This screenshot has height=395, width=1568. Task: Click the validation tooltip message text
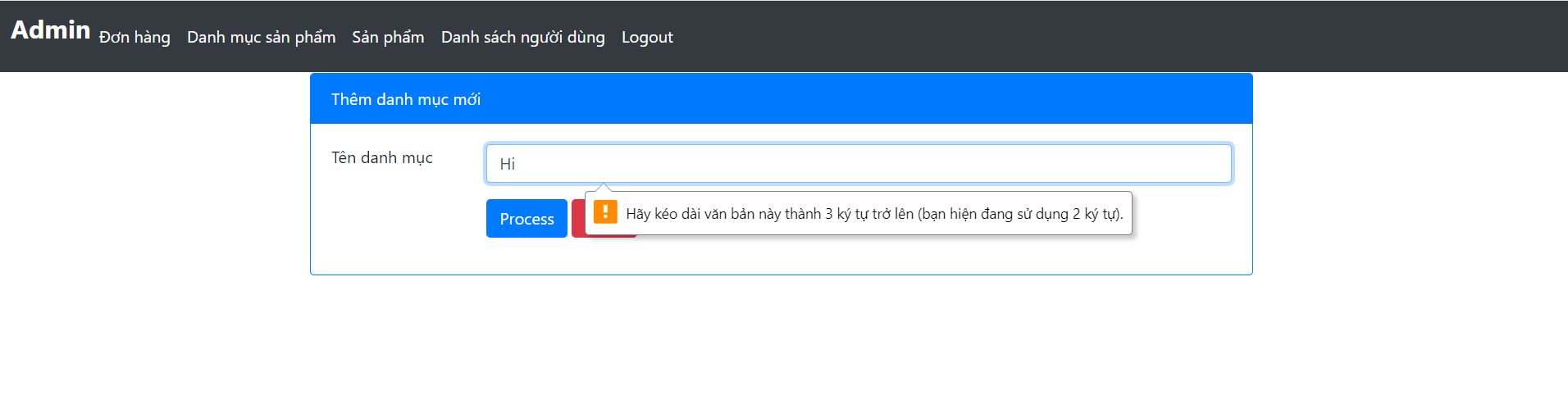[874, 214]
